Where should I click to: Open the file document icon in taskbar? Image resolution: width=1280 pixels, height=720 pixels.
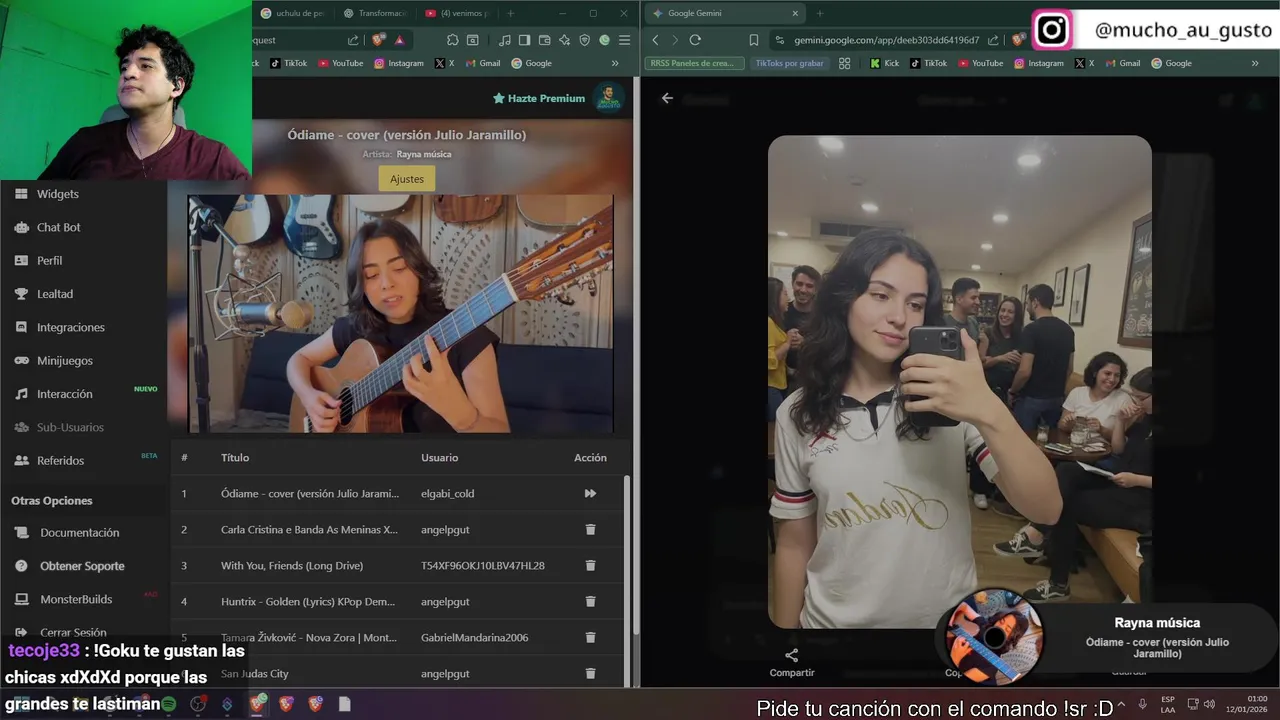[344, 704]
